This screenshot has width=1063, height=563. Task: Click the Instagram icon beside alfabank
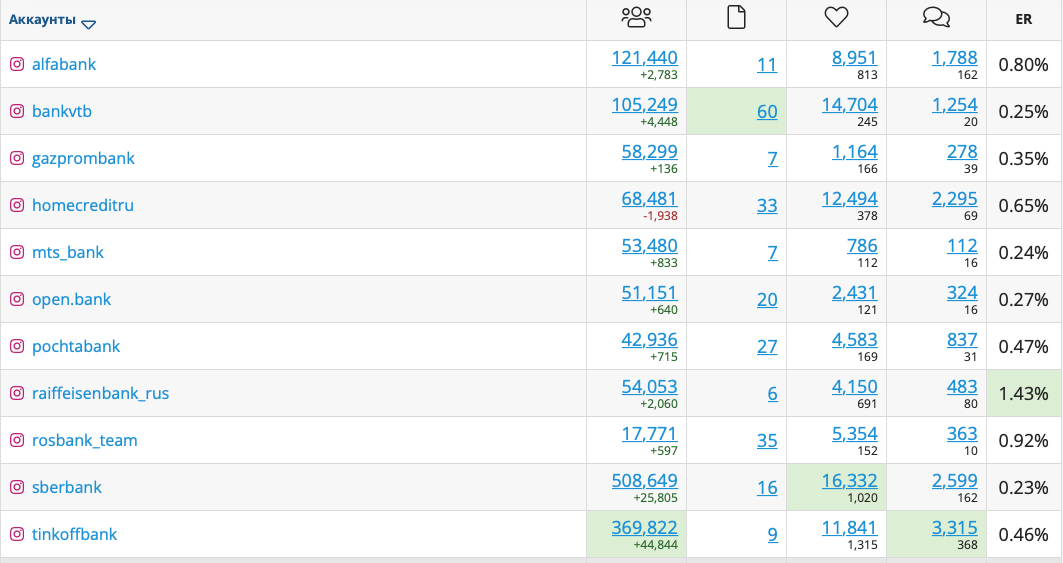pyautogui.click(x=17, y=64)
